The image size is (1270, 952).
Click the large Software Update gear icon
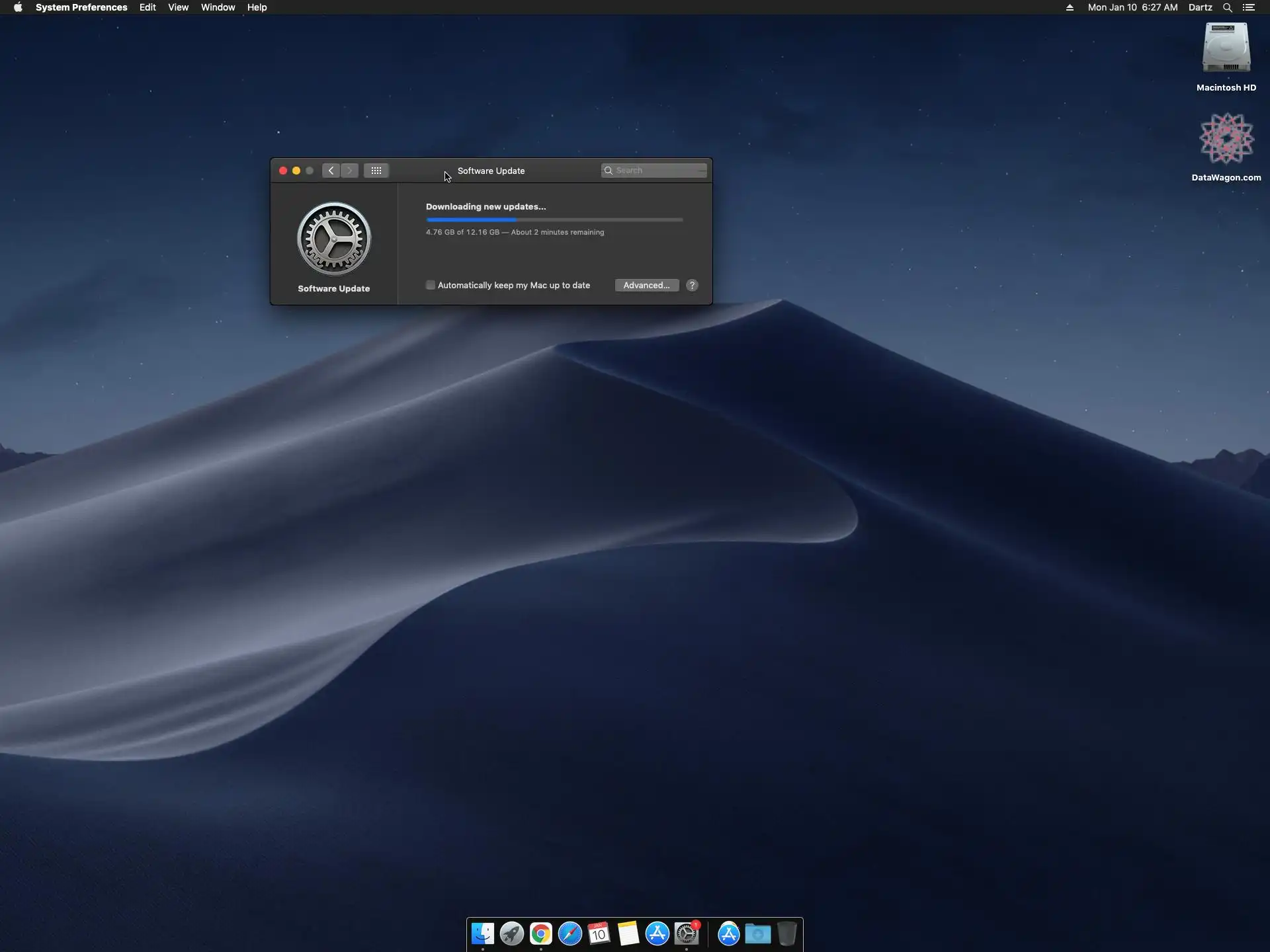coord(334,239)
